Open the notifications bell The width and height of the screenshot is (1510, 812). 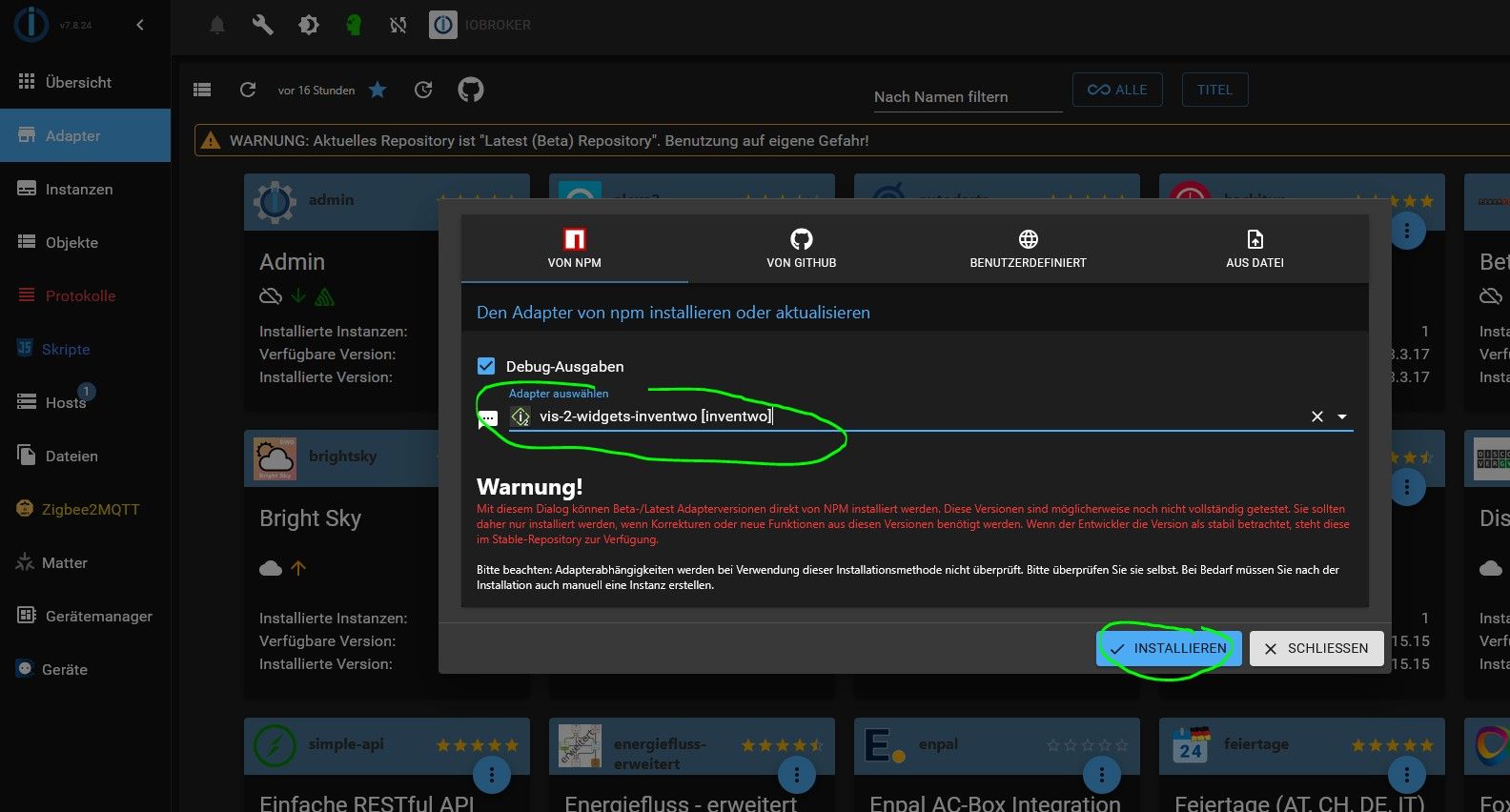point(217,25)
